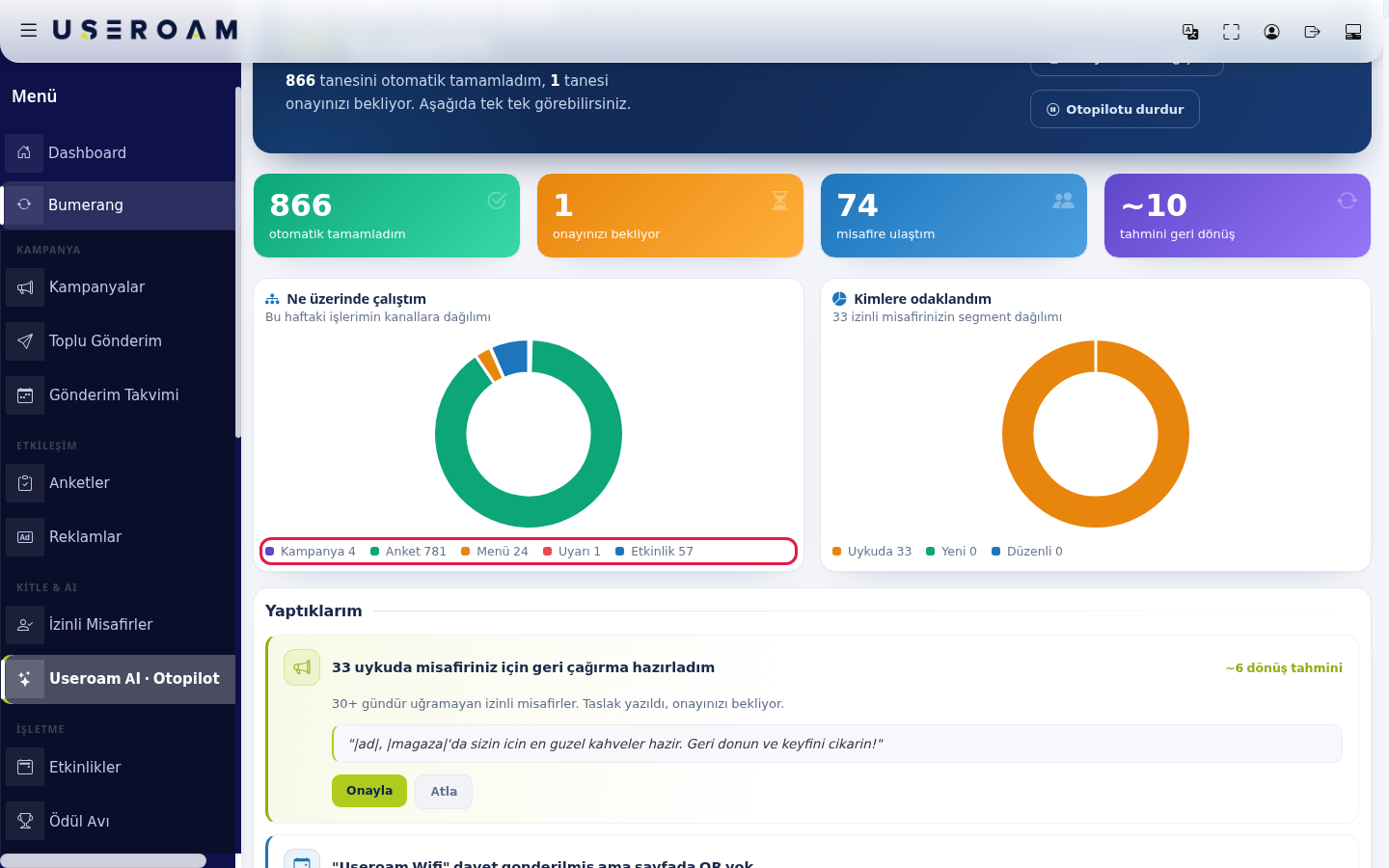Open the user profile icon
Viewport: 1389px width, 868px height.
(1271, 32)
